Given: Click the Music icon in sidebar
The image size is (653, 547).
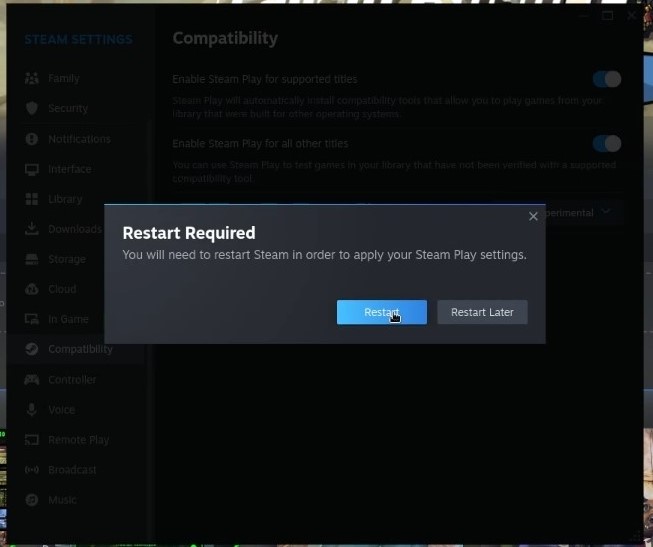Looking at the screenshot, I should click(x=32, y=500).
